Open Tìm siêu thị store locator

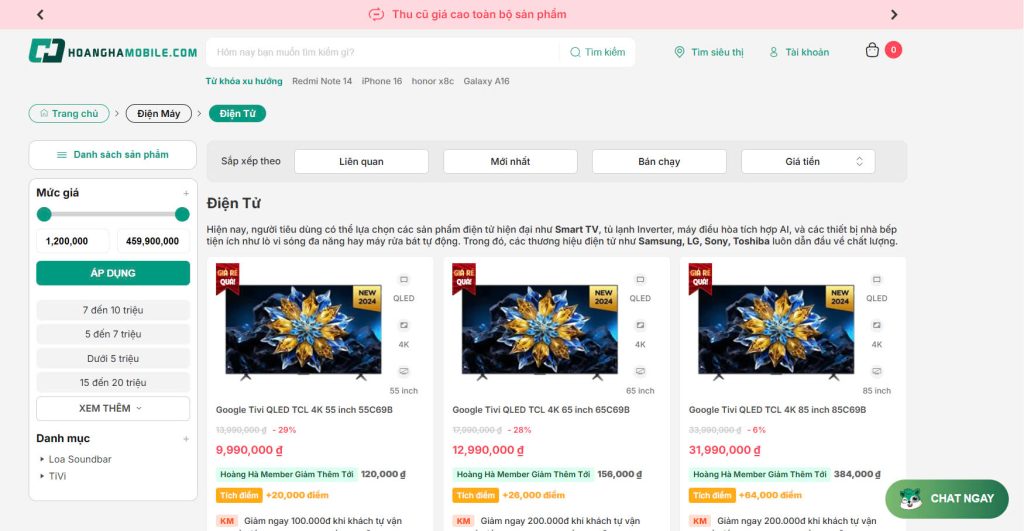pyautogui.click(x=709, y=52)
